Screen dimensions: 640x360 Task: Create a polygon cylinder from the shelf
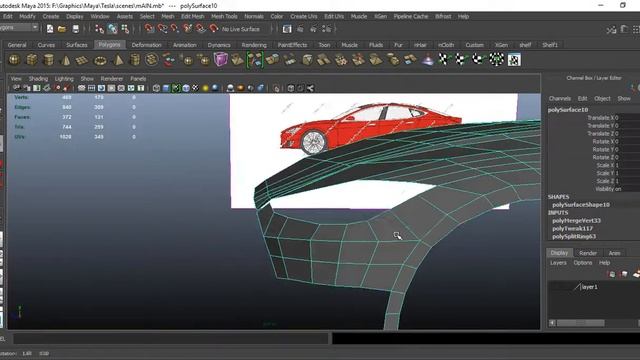tap(49, 60)
